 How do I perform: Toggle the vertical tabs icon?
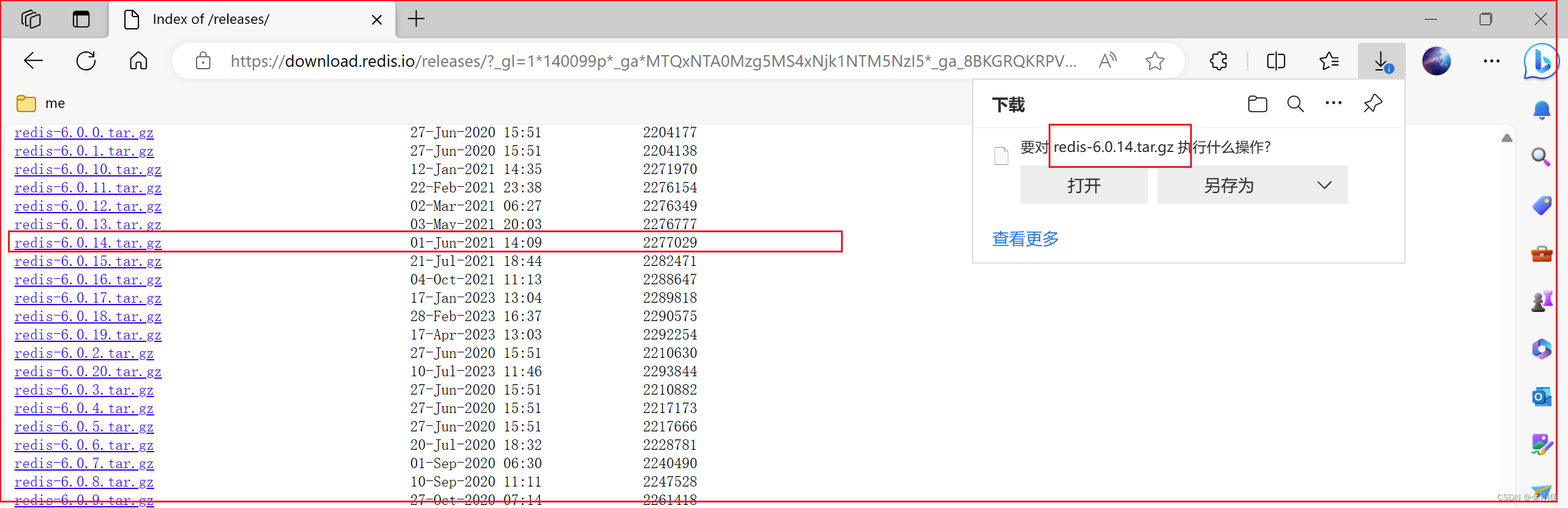pos(81,19)
